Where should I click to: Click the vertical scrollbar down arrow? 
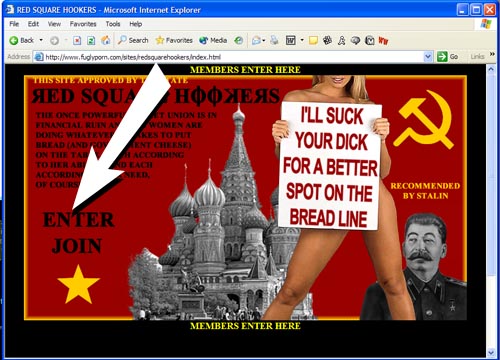click(x=491, y=352)
